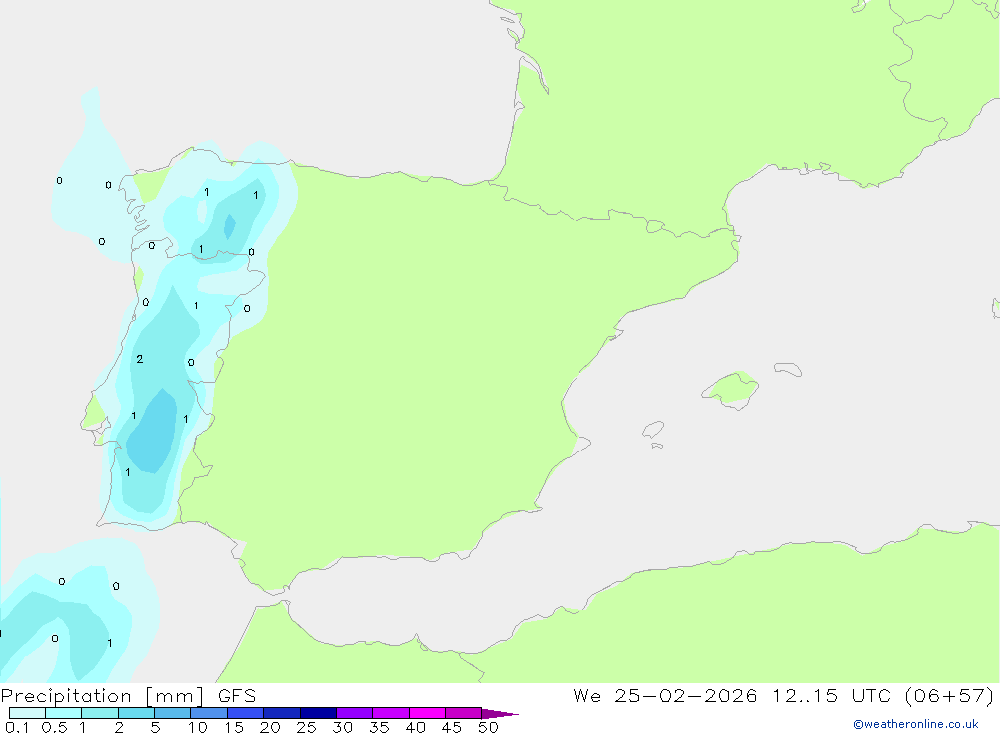
Task: Click the '15' legend scale label
Action: (234, 727)
